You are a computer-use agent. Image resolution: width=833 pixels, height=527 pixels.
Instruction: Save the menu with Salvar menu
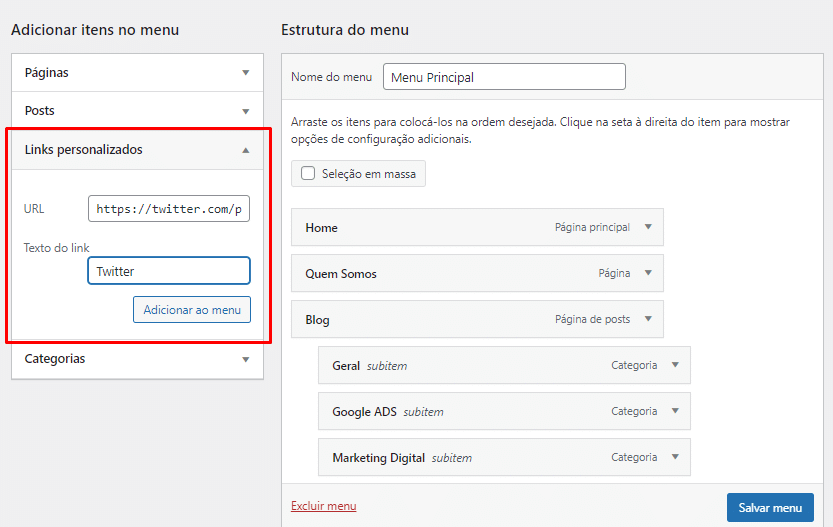pyautogui.click(x=770, y=508)
